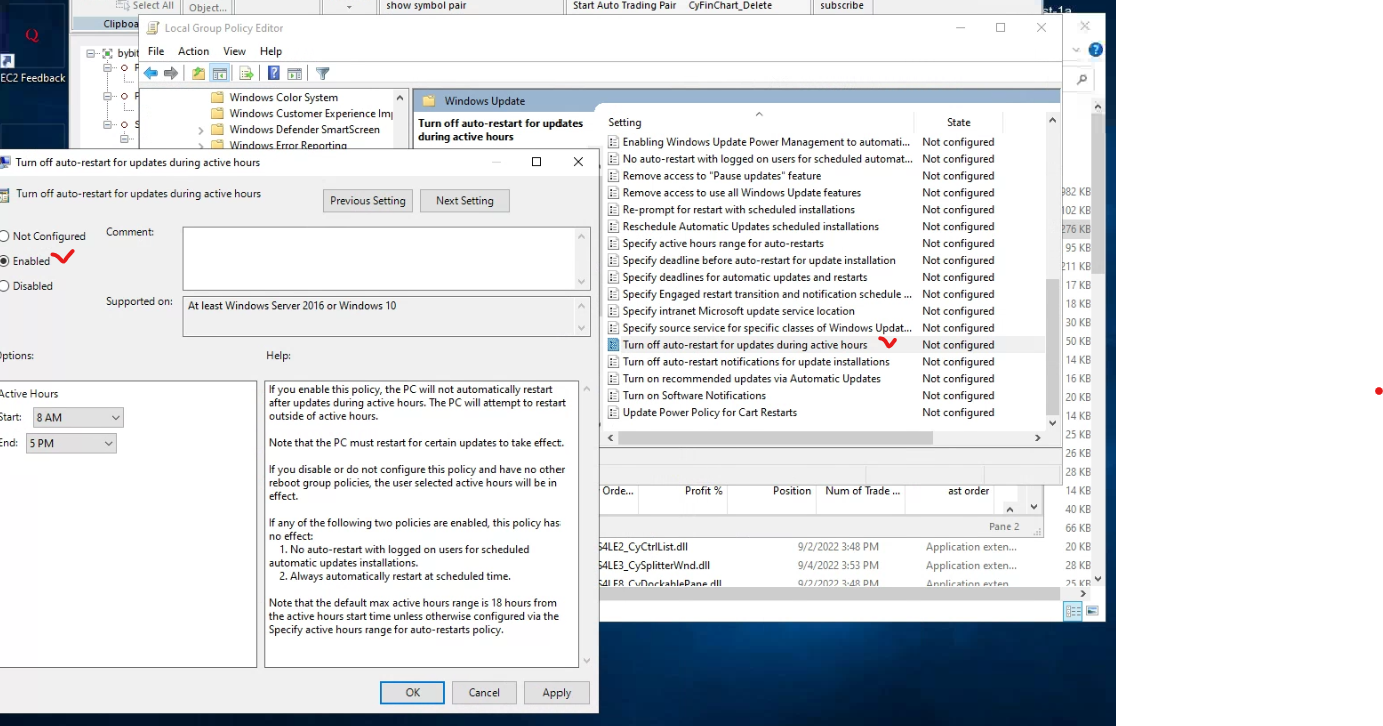Viewport: 1383px width, 726px height.
Task: Click the blue Back arrow in Group Policy toolbar
Action: pyautogui.click(x=150, y=73)
